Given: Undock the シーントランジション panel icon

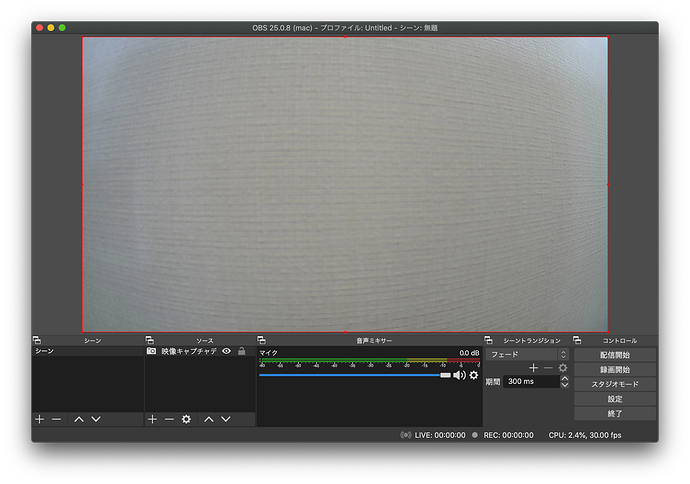Looking at the screenshot, I should tap(488, 340).
